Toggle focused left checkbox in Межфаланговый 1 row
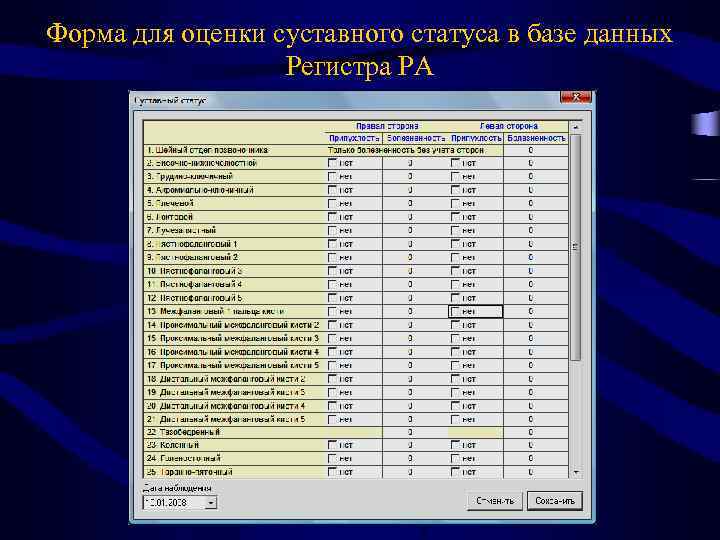 pyautogui.click(x=455, y=311)
